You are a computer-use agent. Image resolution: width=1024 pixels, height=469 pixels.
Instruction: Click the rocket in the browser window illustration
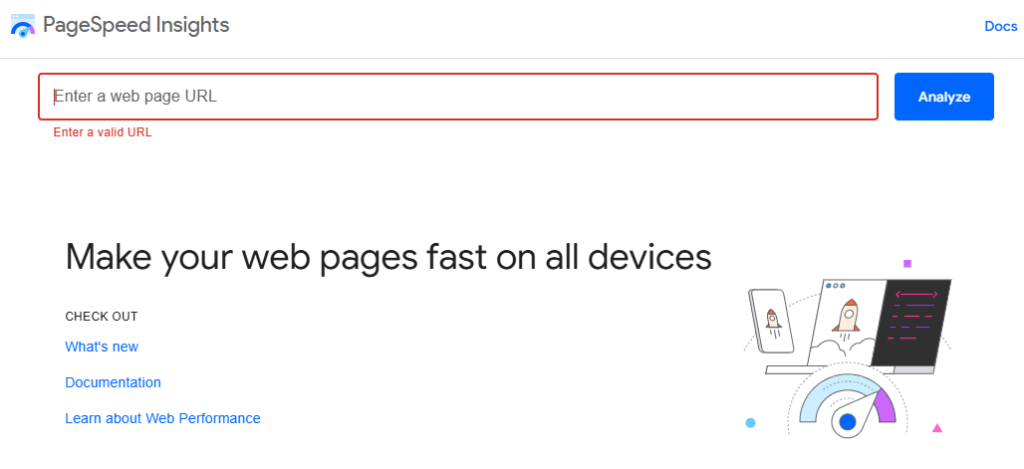[846, 315]
